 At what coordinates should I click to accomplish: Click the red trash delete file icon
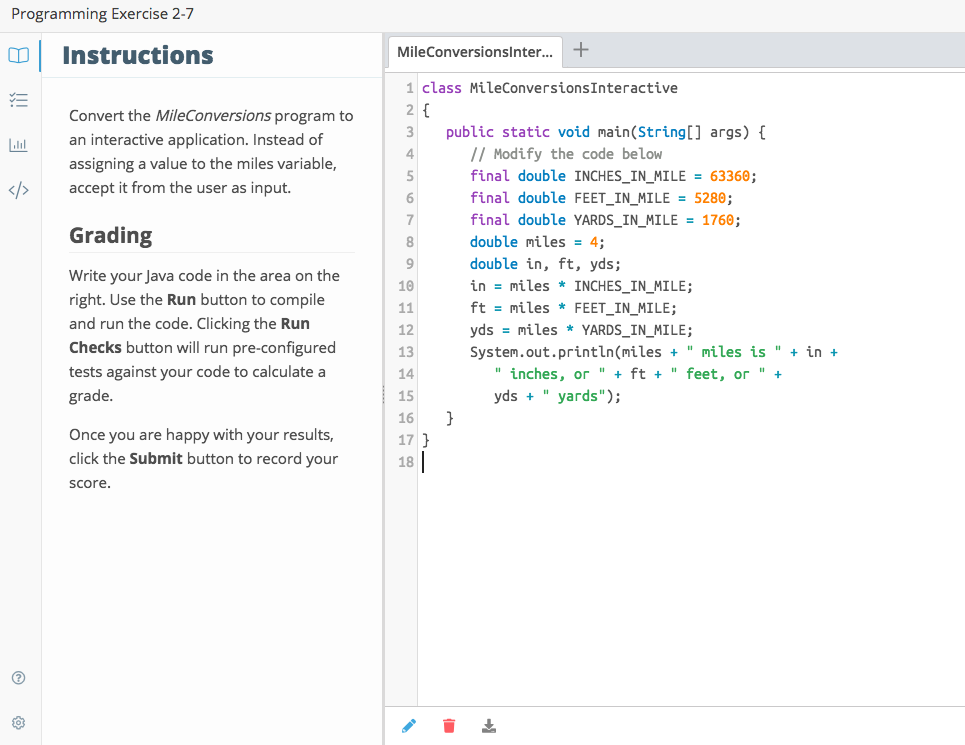(x=449, y=726)
